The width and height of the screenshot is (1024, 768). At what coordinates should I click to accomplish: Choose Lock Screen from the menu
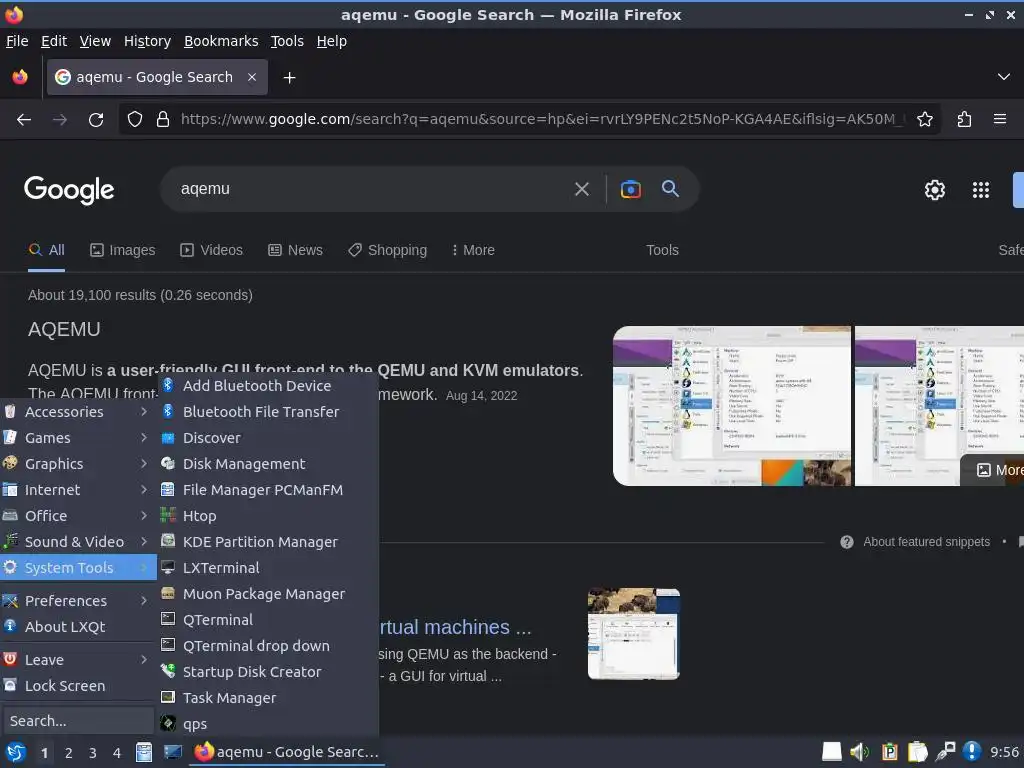78,686
